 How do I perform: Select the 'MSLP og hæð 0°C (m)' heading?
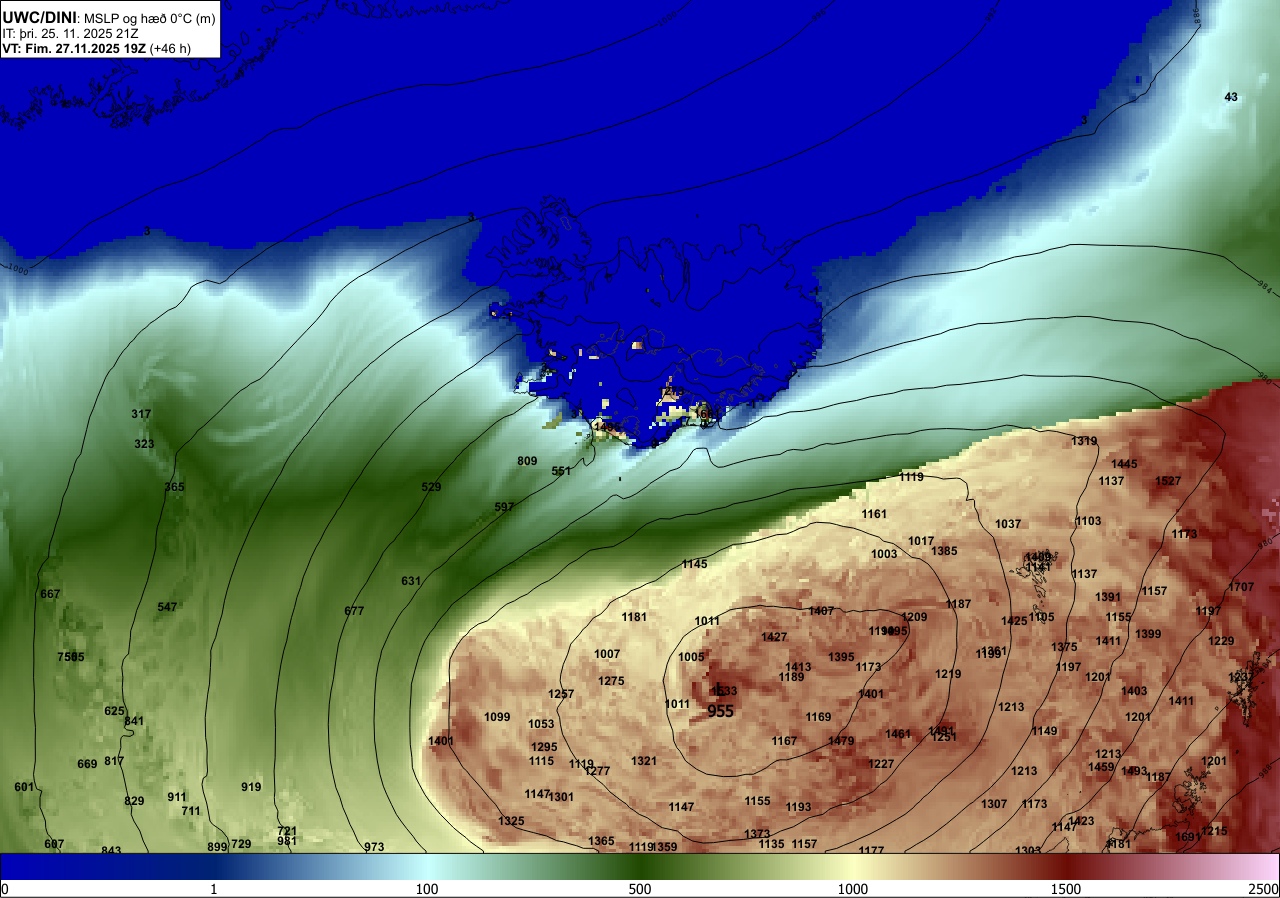(150, 18)
